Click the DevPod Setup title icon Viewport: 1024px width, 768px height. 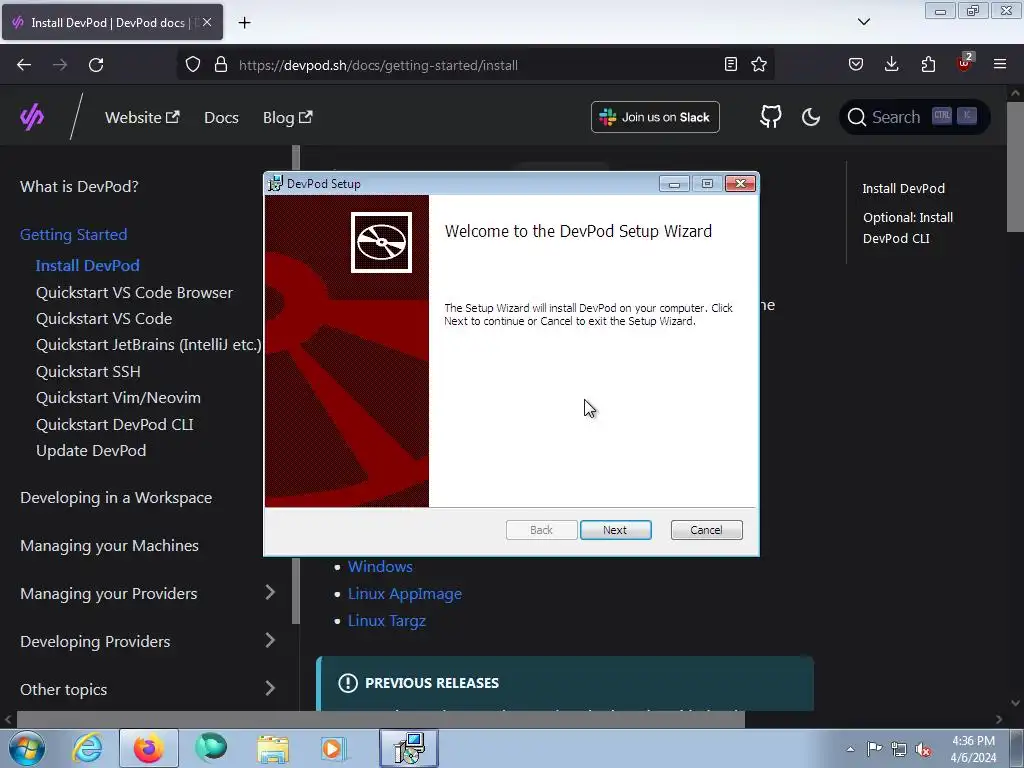click(x=276, y=184)
